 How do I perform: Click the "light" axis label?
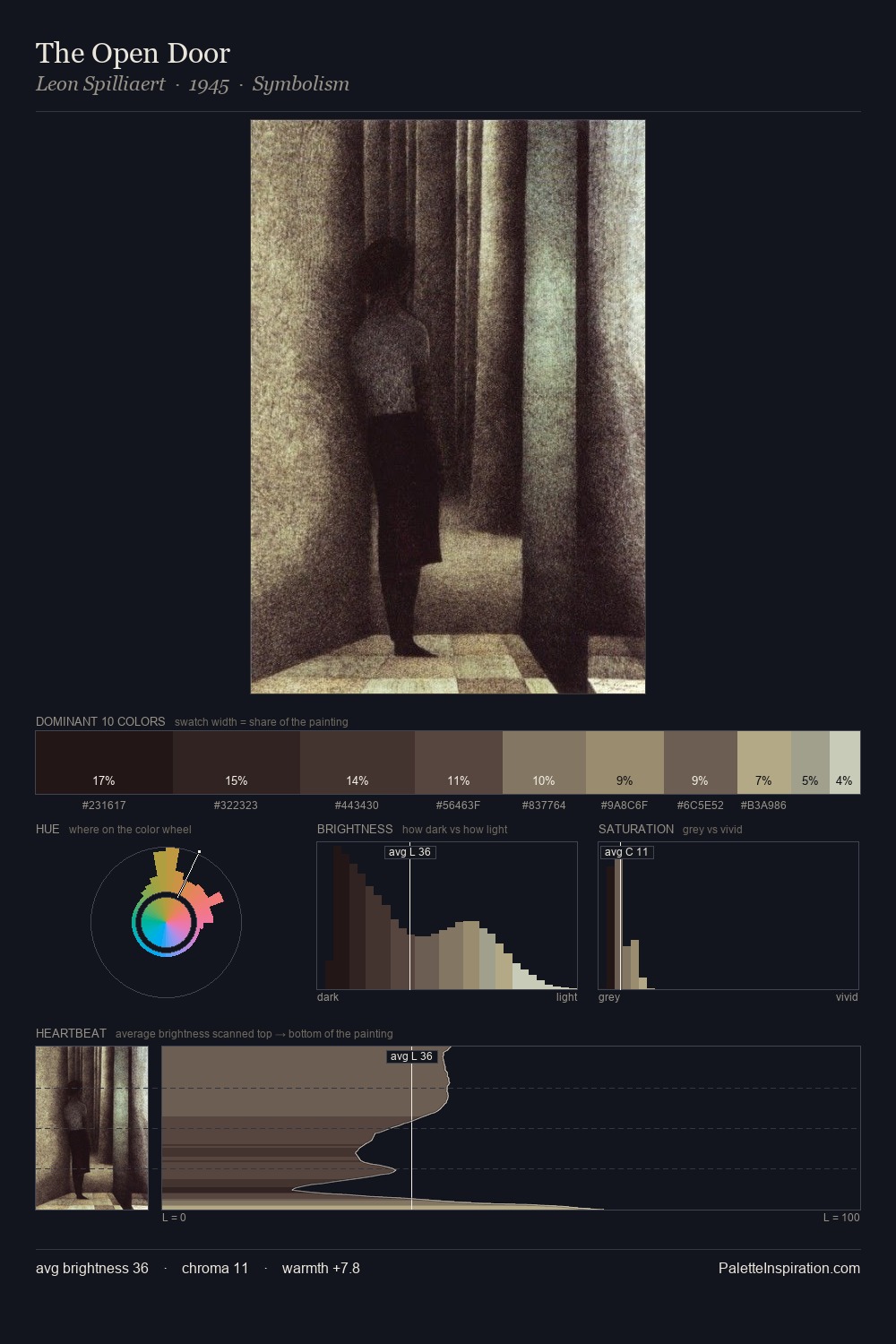tap(566, 997)
